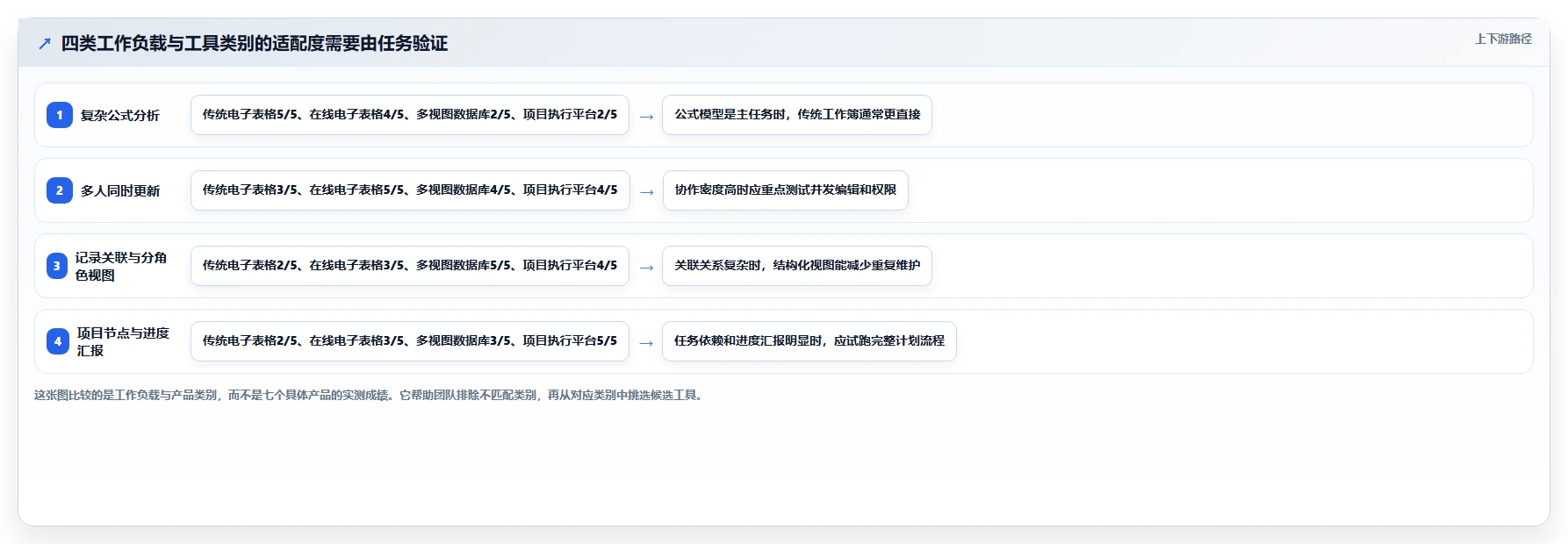Click the conclusion 协作密度高时应重点测试并发编辑和权限
This screenshot has width=1568, height=544.
[x=786, y=190]
